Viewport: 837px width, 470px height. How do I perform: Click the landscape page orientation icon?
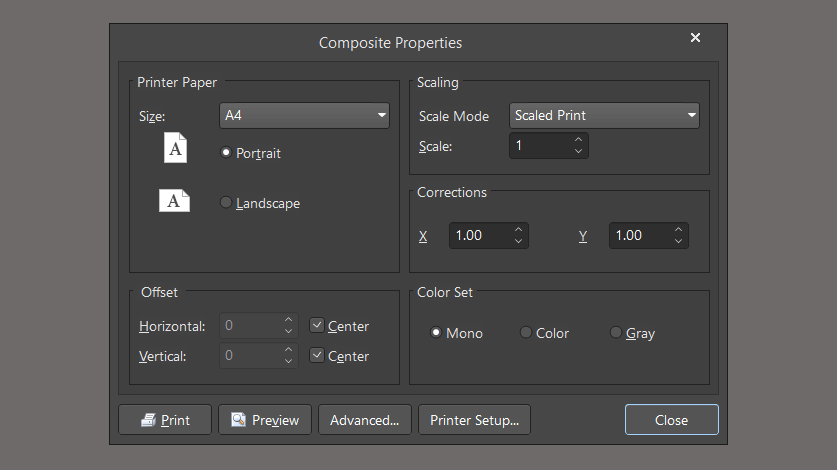(x=174, y=200)
